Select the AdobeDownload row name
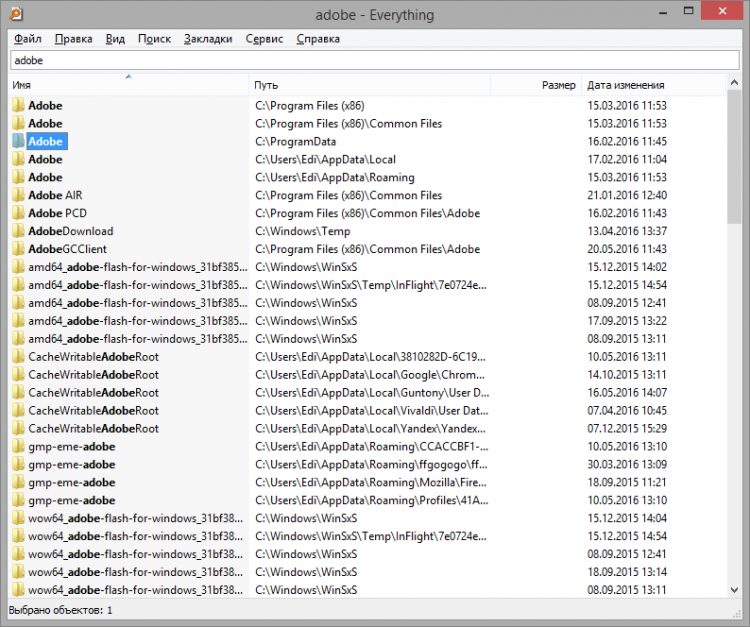 (71, 231)
